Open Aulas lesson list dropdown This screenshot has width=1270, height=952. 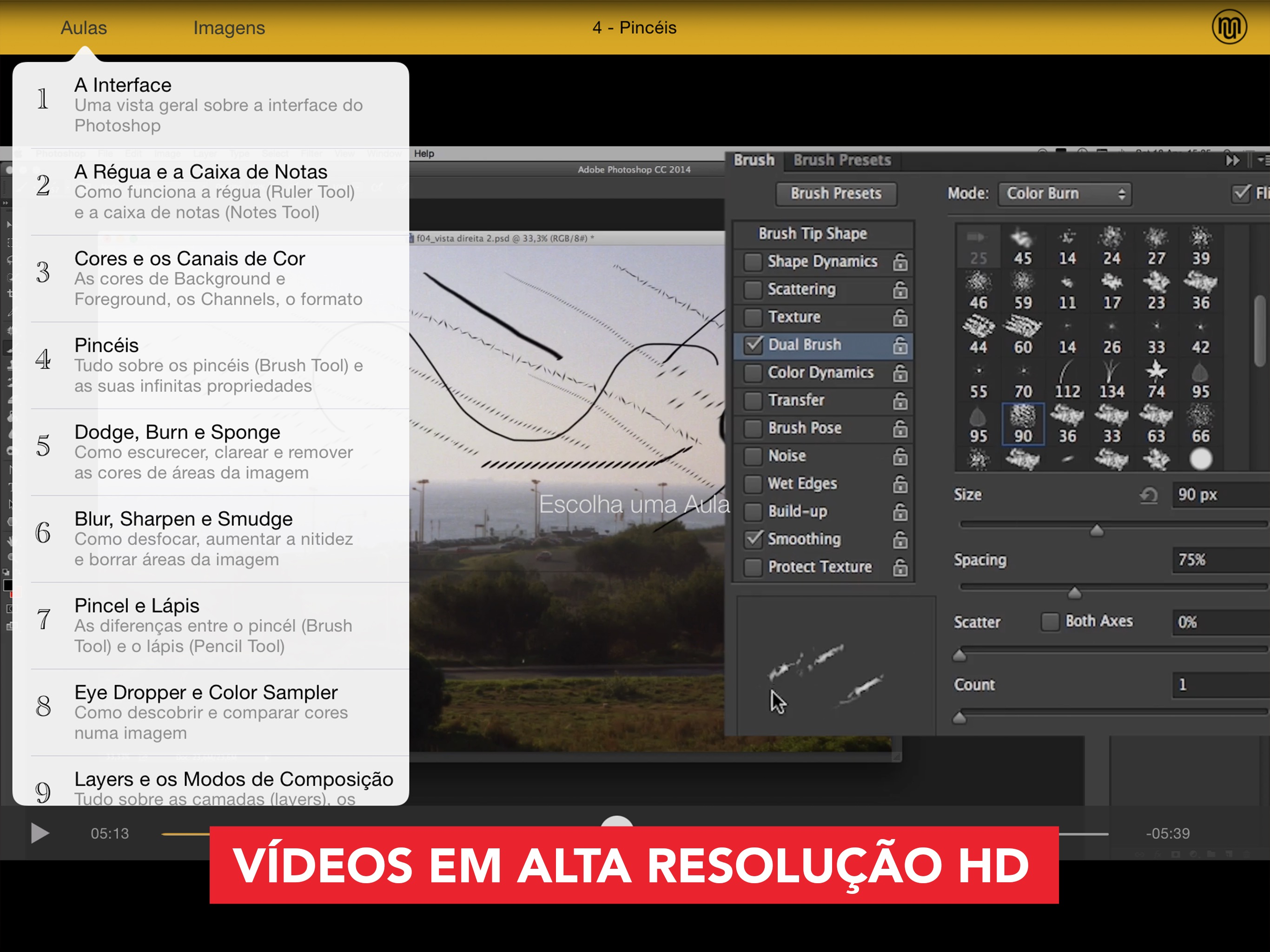point(84,27)
